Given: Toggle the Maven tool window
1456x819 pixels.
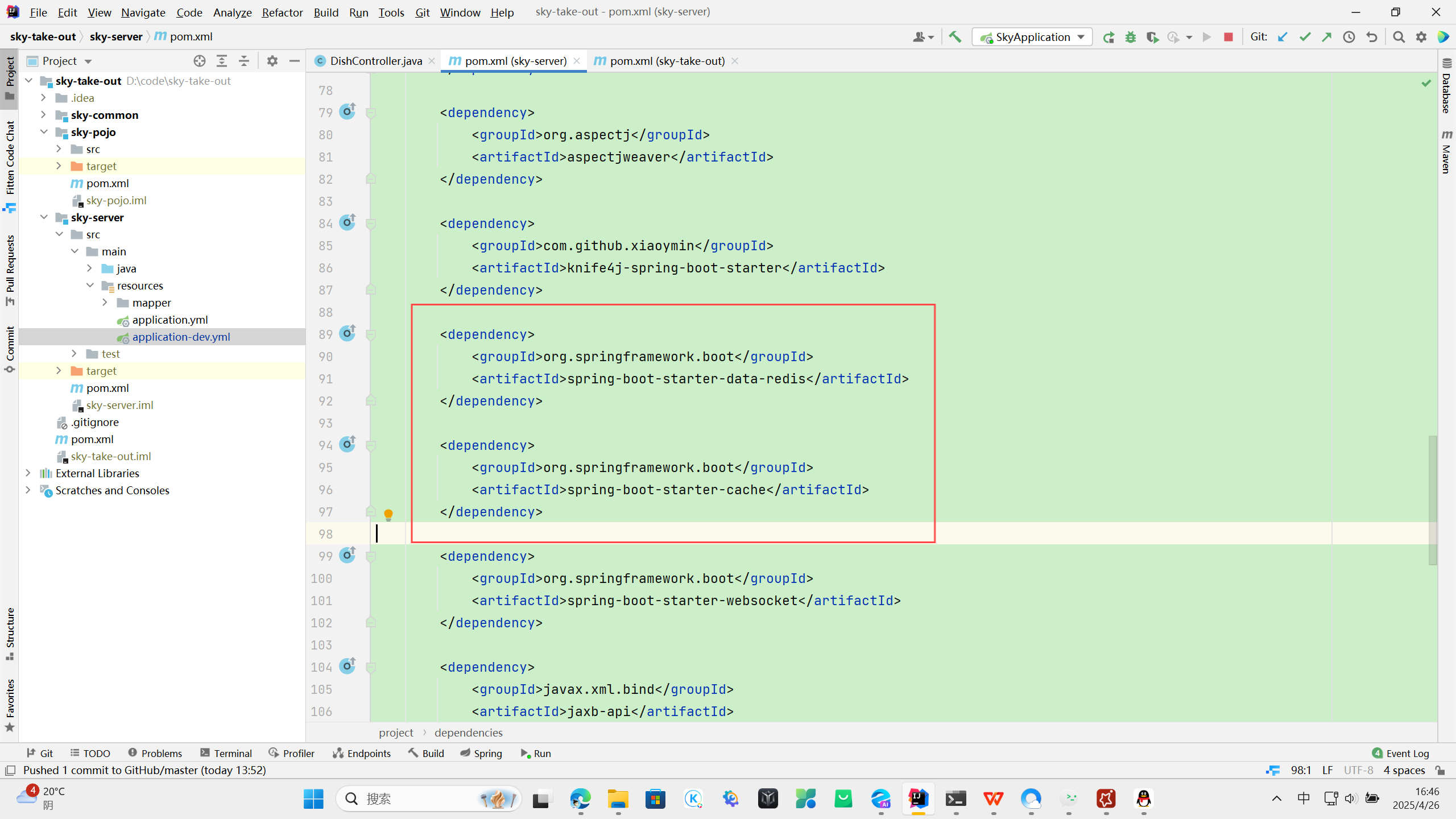Looking at the screenshot, I should 1446,152.
